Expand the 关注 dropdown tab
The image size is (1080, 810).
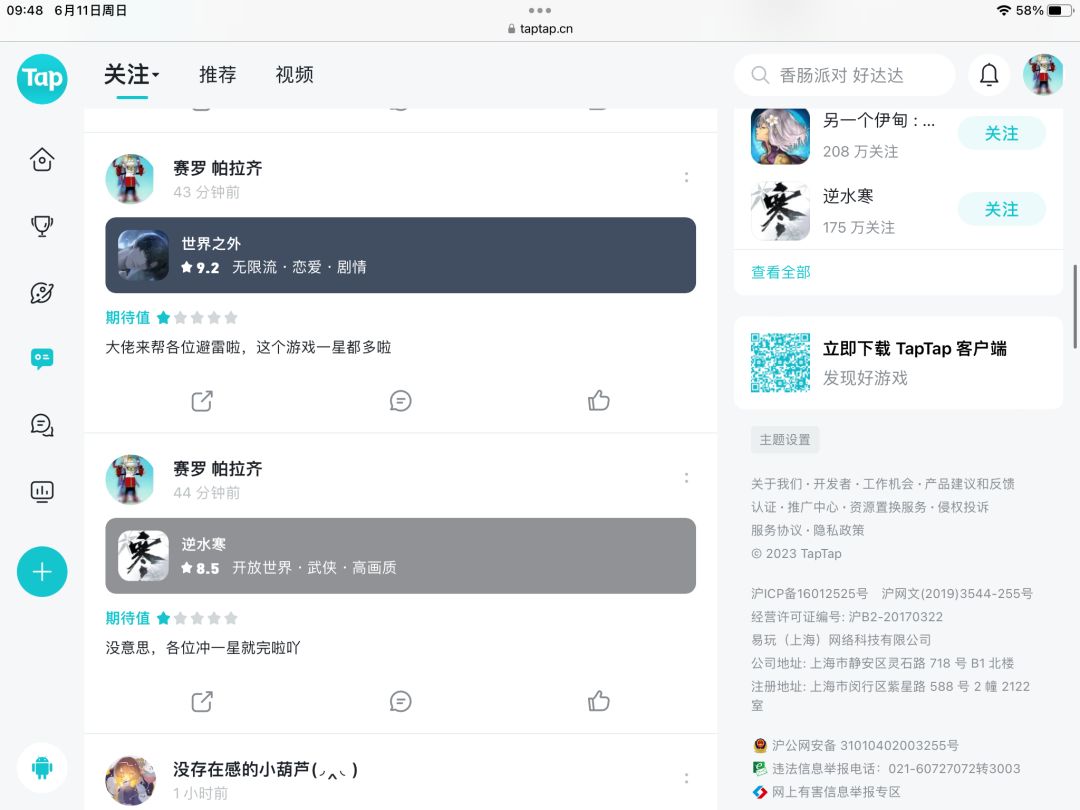[x=132, y=74]
